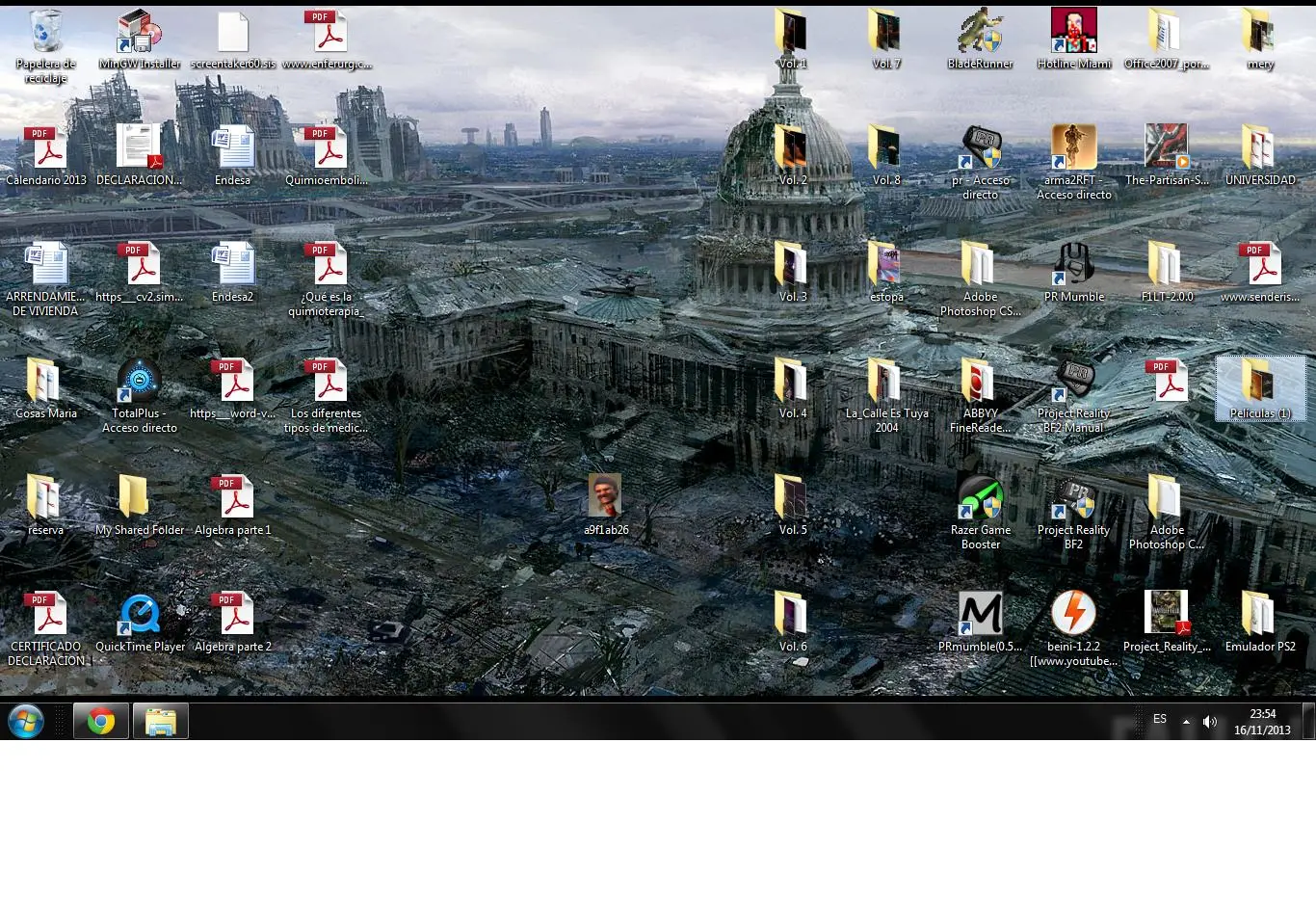Select the Los diferentes tipos de medic... PDF

[x=327, y=396]
